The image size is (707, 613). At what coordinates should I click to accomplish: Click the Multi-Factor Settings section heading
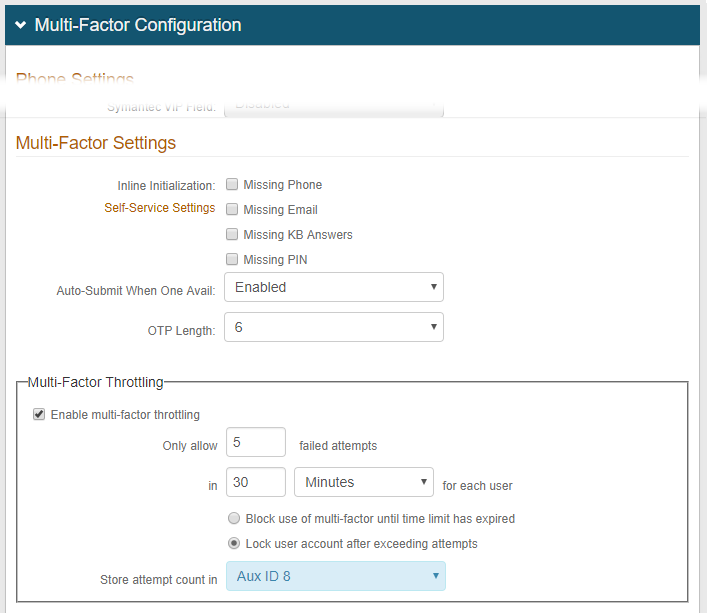coord(96,143)
